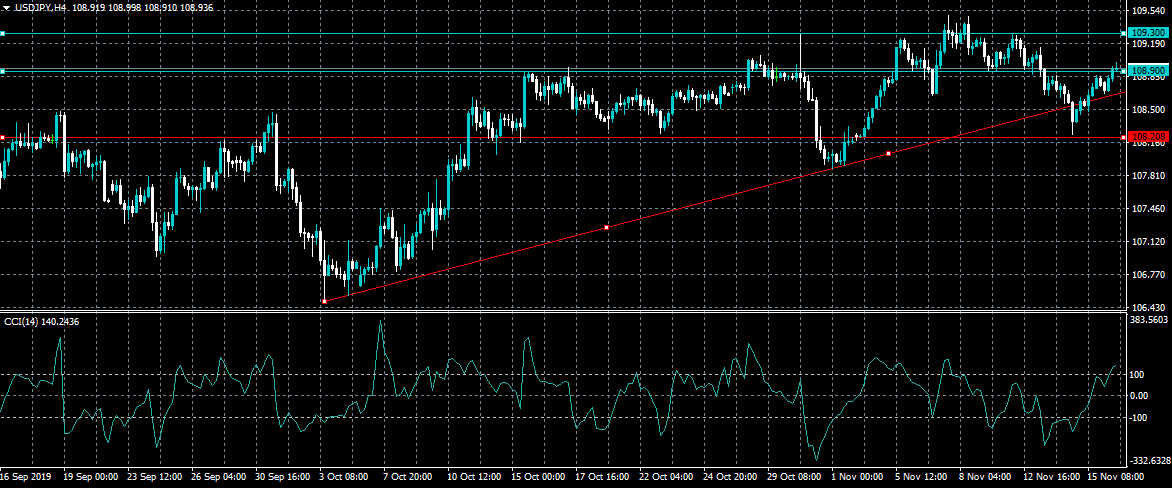Click the 24 Oct 20:00 time label
Viewport: 1172px width, 488px height.
tap(732, 476)
